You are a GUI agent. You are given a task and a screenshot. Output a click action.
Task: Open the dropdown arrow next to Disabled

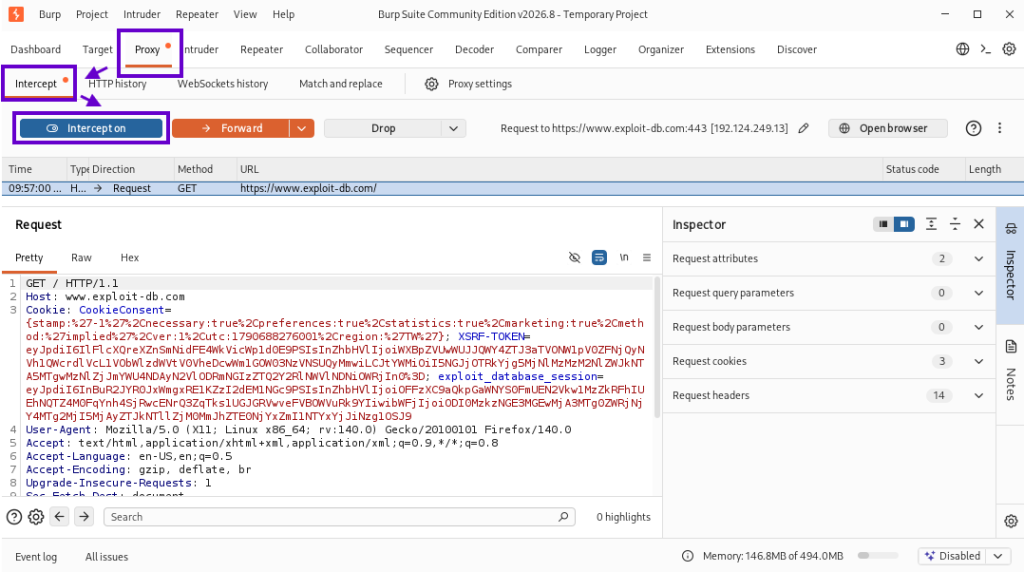(998, 556)
